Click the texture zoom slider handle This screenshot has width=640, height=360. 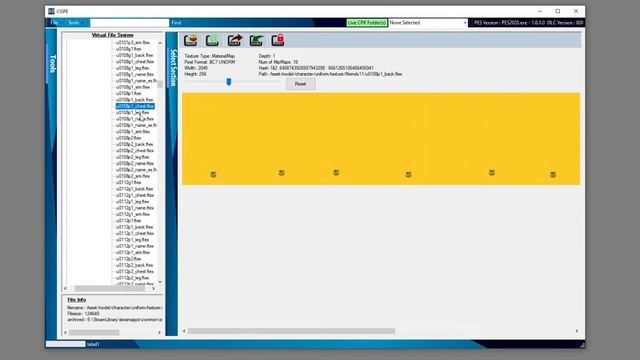pos(229,82)
